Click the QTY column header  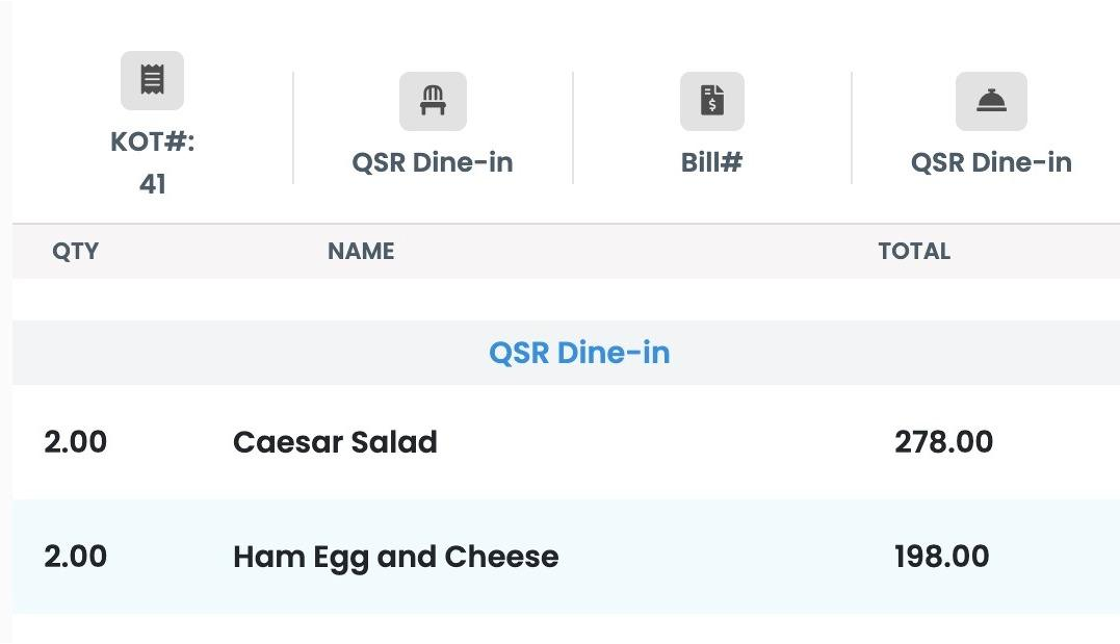coord(75,251)
